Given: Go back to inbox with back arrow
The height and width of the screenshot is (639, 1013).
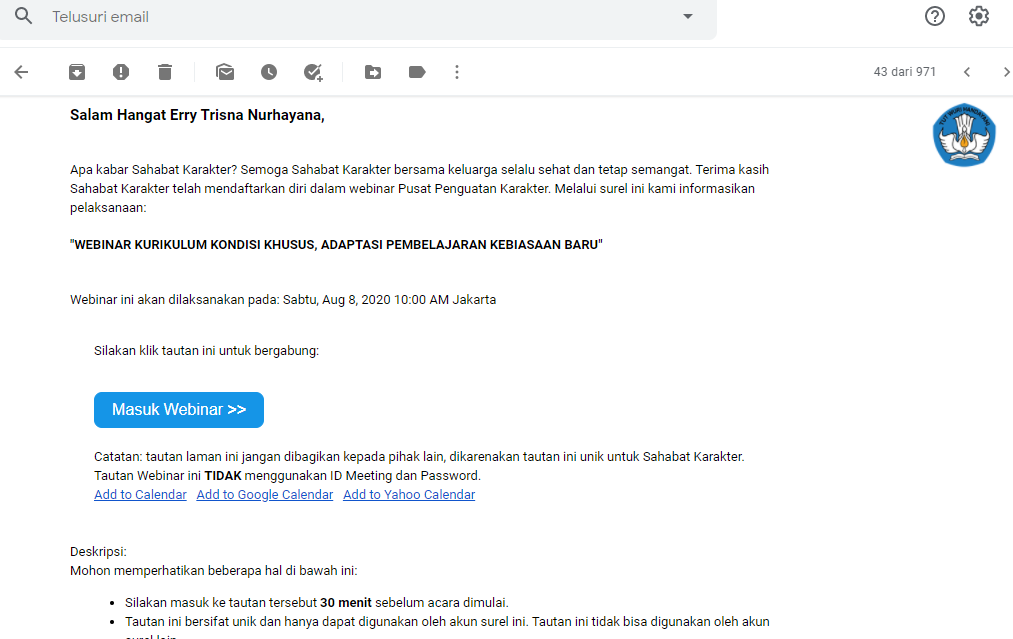Looking at the screenshot, I should [21, 72].
